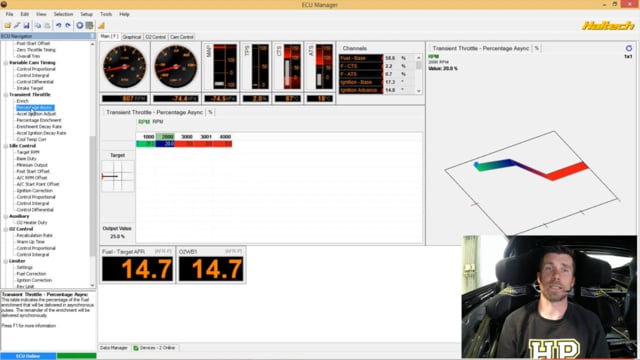The height and width of the screenshot is (360, 640).
Task: Switch to the Cam Control tab
Action: 182,37
